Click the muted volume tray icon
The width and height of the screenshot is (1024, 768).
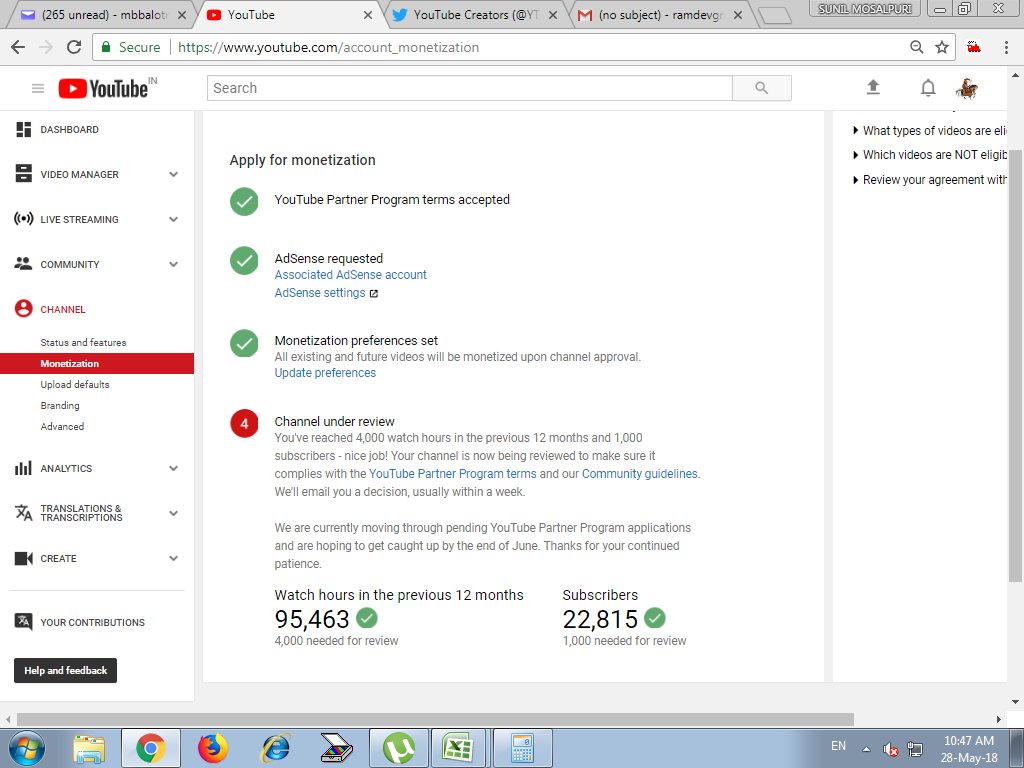tap(889, 748)
